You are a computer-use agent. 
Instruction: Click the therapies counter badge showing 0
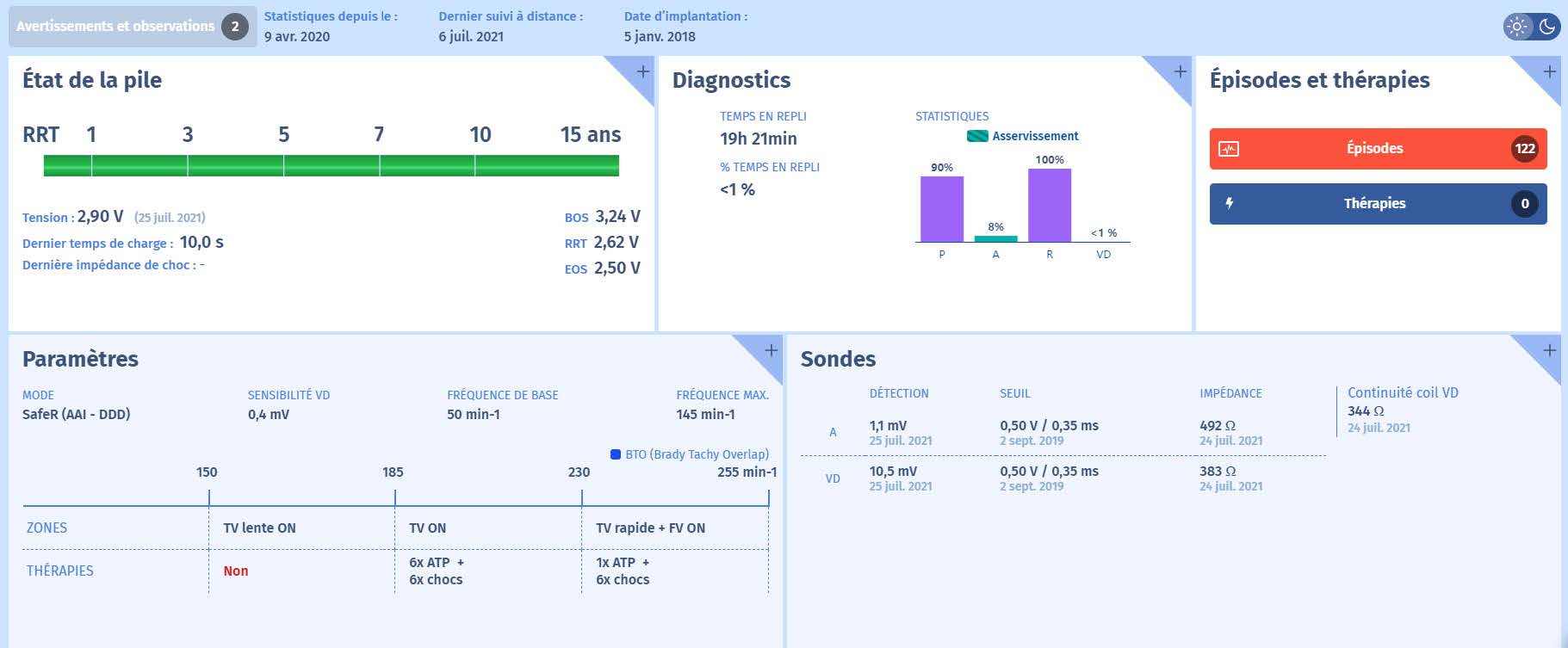[1524, 204]
